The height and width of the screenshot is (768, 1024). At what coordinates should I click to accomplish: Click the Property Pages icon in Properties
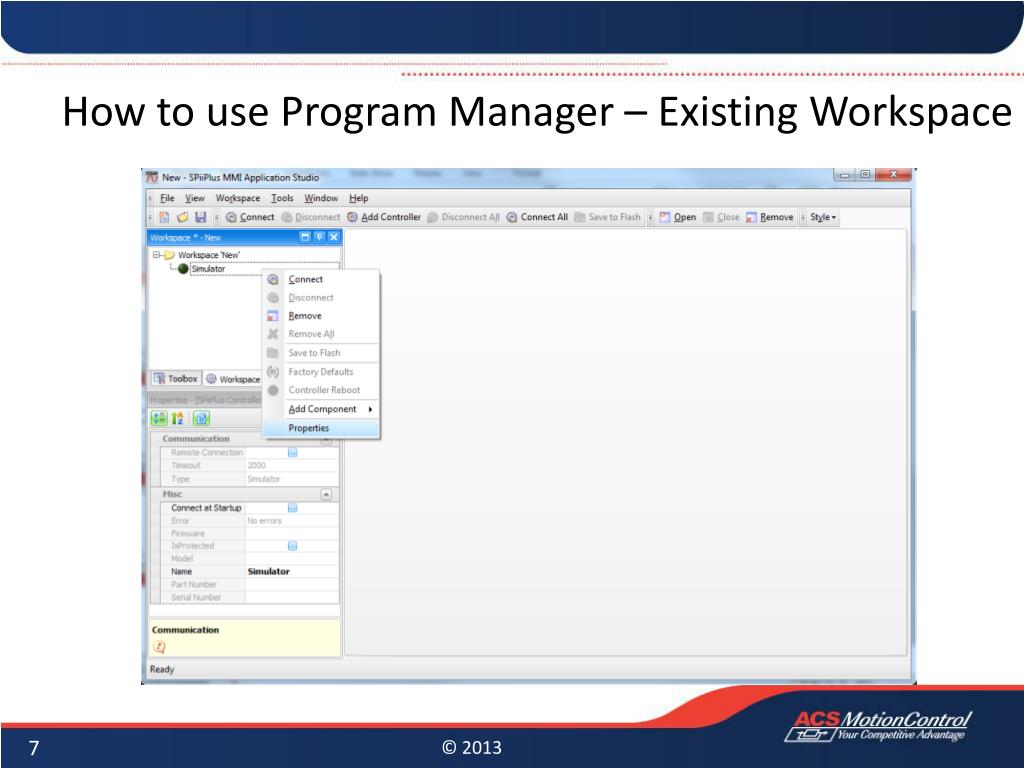(201, 418)
